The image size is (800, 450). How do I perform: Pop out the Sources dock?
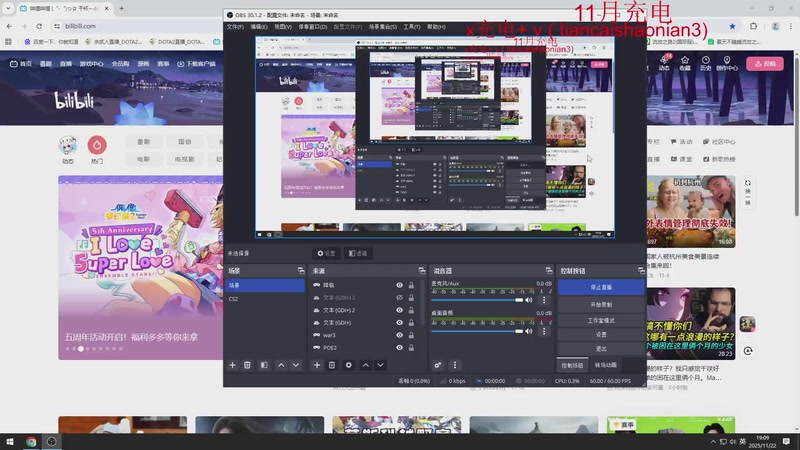click(422, 270)
